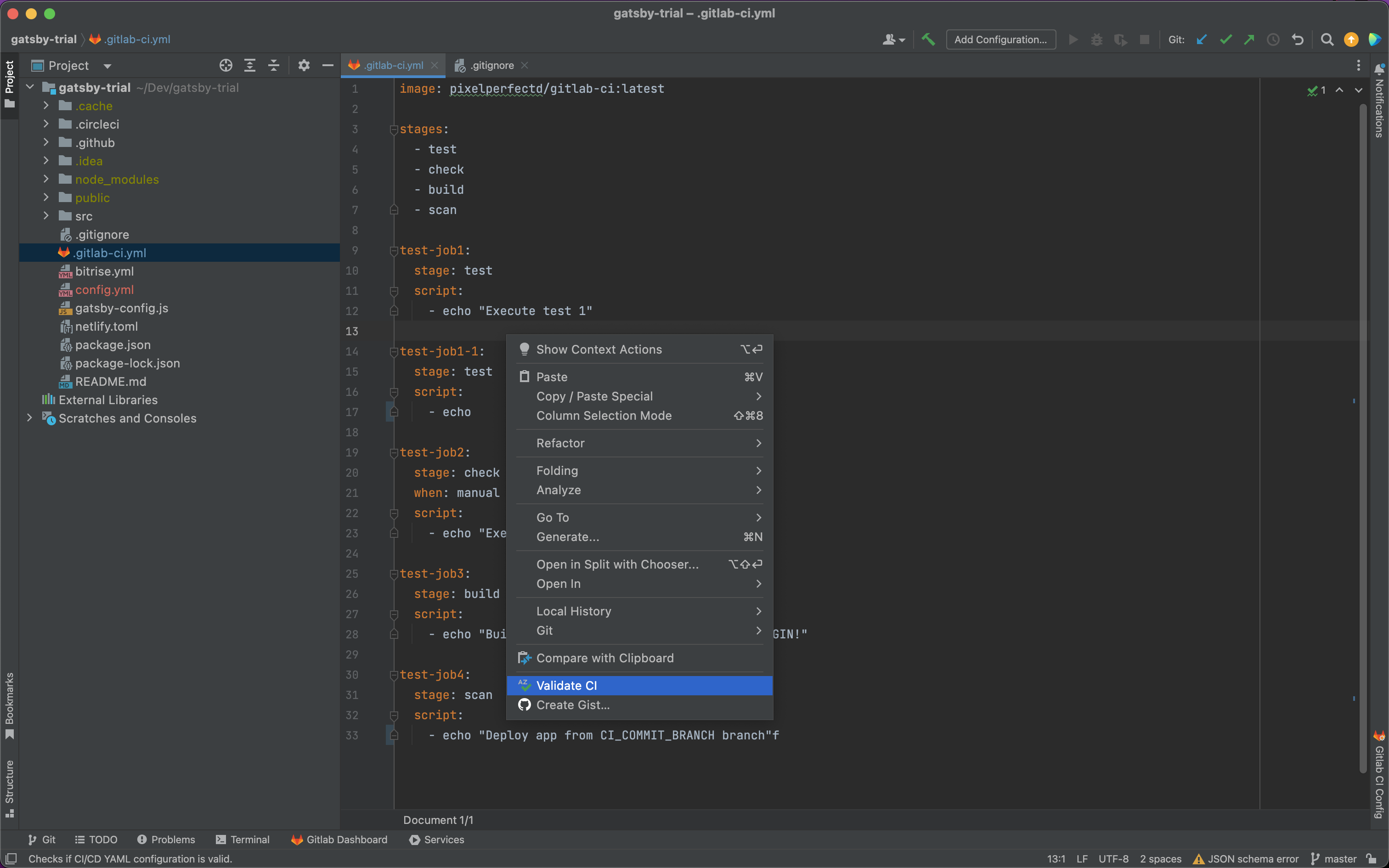Screen dimensions: 1389x868
Task: Click Expand All in Project panel
Action: [250, 65]
